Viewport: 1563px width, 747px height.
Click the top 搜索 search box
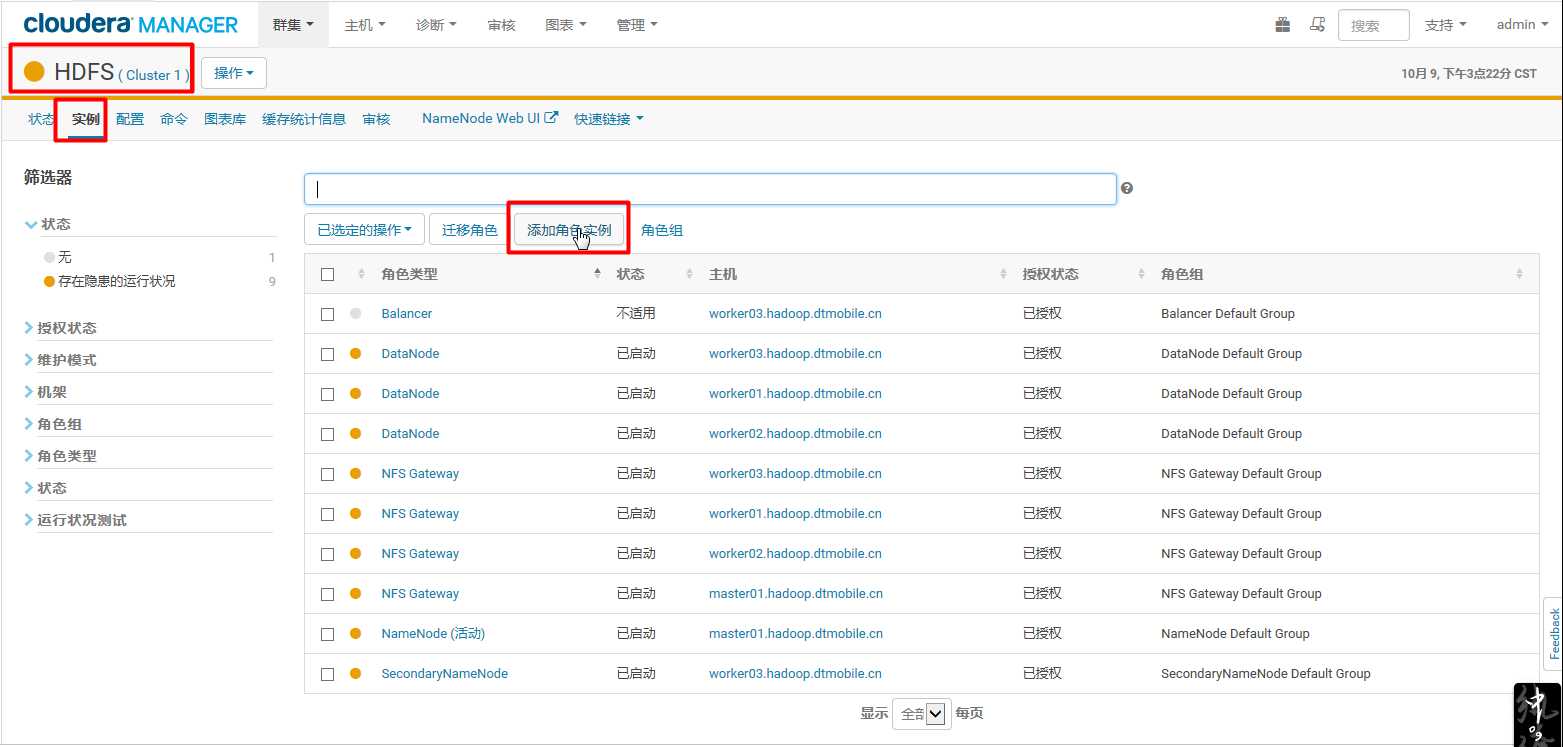pyautogui.click(x=1373, y=25)
